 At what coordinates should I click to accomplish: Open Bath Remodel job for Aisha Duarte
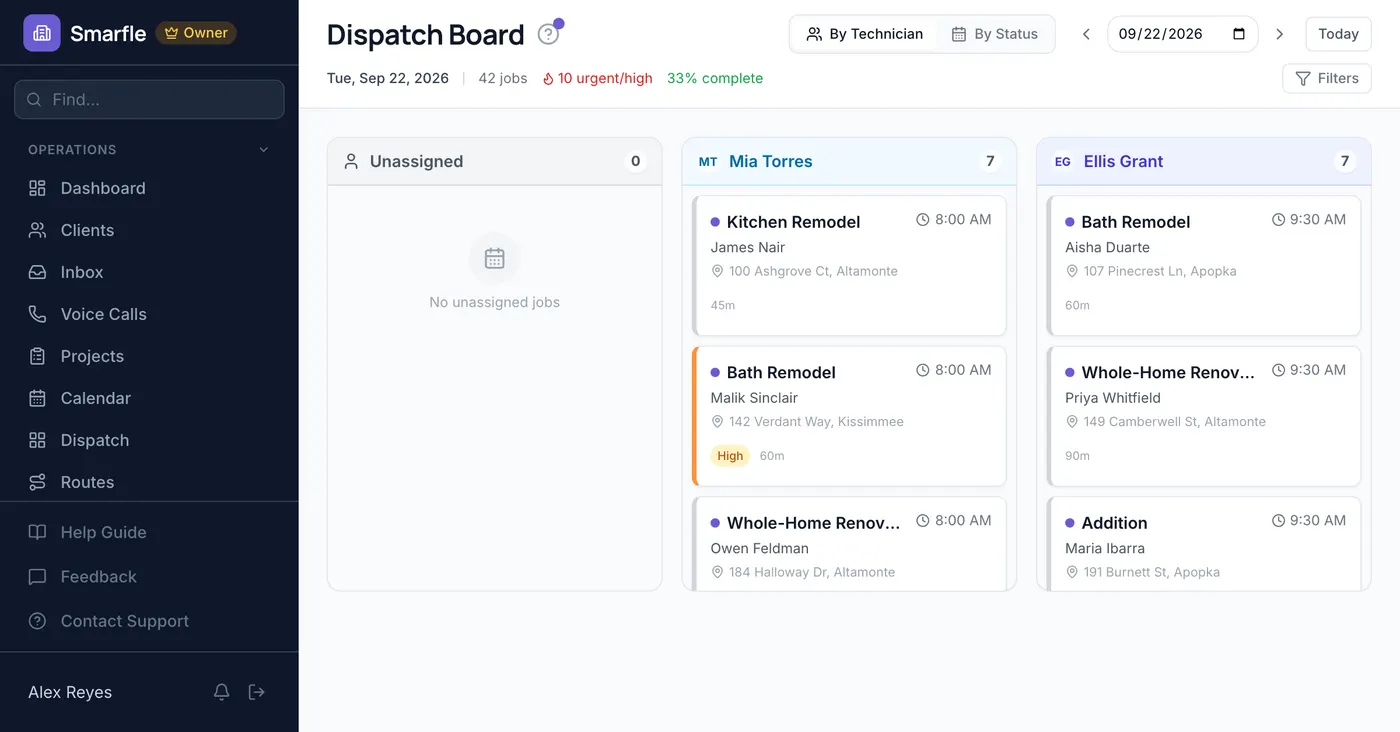coord(1204,266)
